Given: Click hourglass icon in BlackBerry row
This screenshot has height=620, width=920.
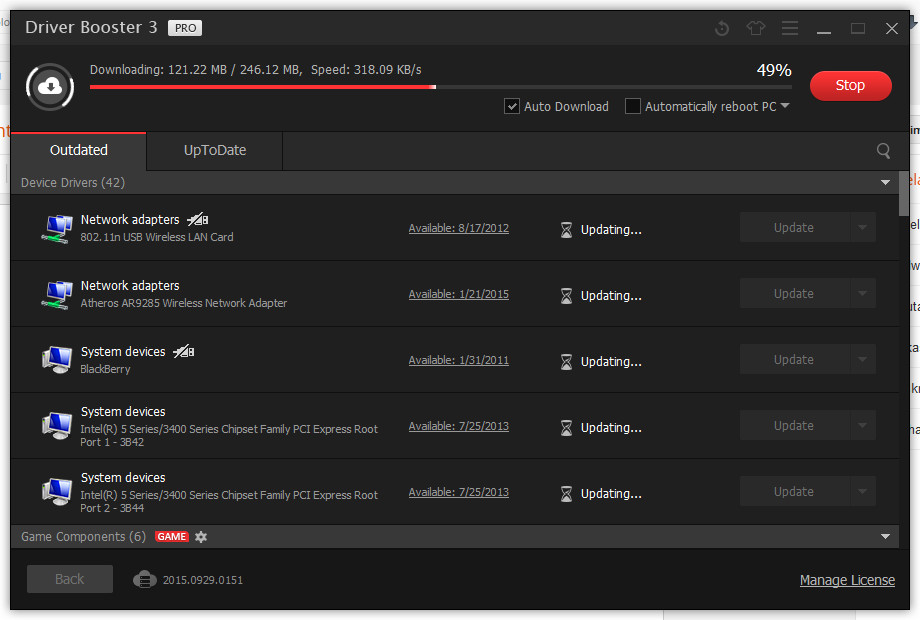Looking at the screenshot, I should click(x=566, y=362).
